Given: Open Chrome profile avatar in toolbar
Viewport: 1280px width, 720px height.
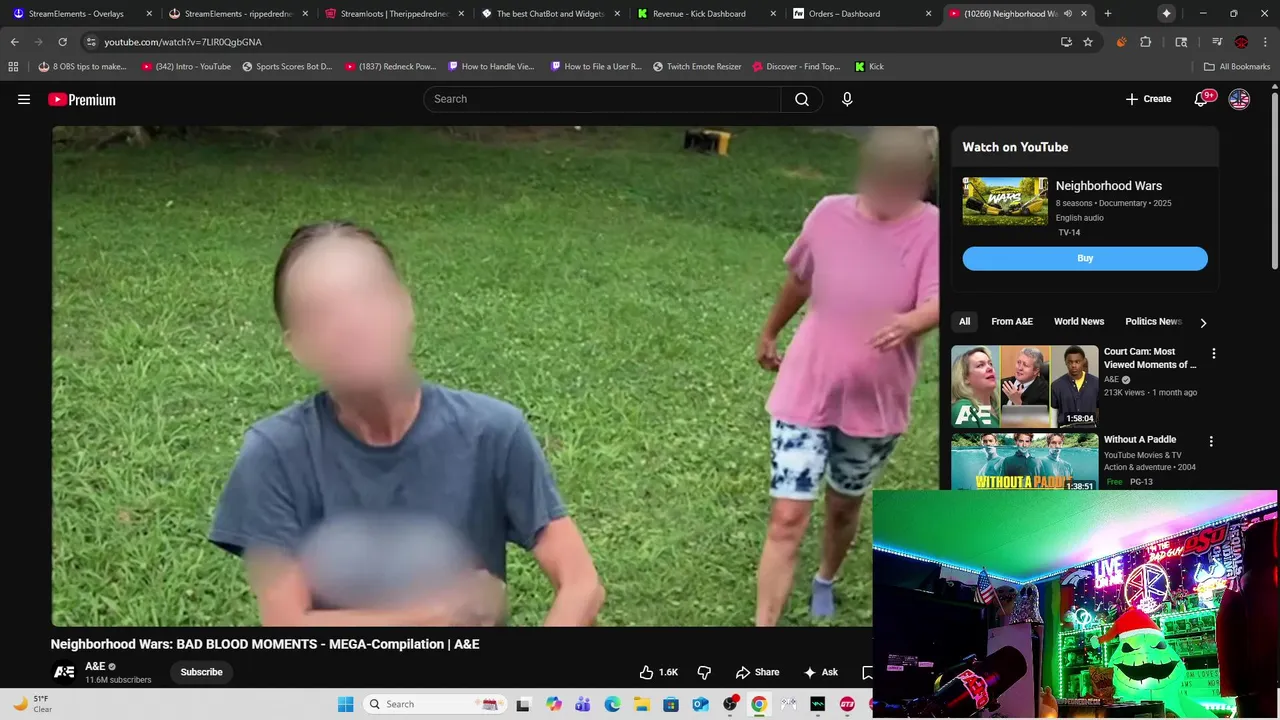Looking at the screenshot, I should 1241,42.
